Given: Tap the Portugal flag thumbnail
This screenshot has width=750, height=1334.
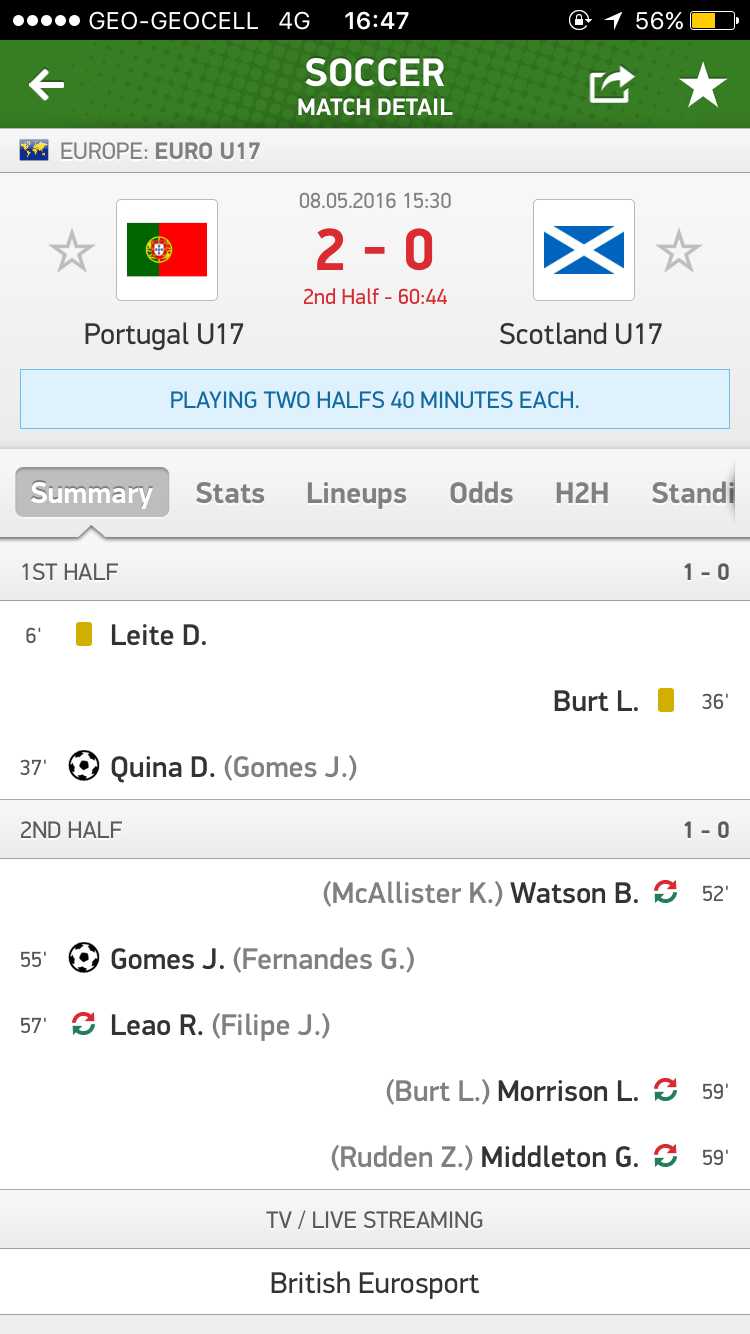Looking at the screenshot, I should [x=167, y=250].
